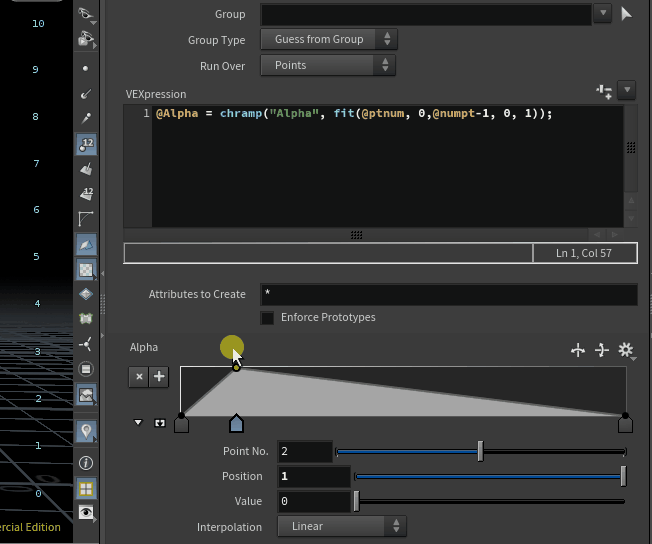Click the Value slider handle
This screenshot has width=652, height=544.
pos(356,502)
